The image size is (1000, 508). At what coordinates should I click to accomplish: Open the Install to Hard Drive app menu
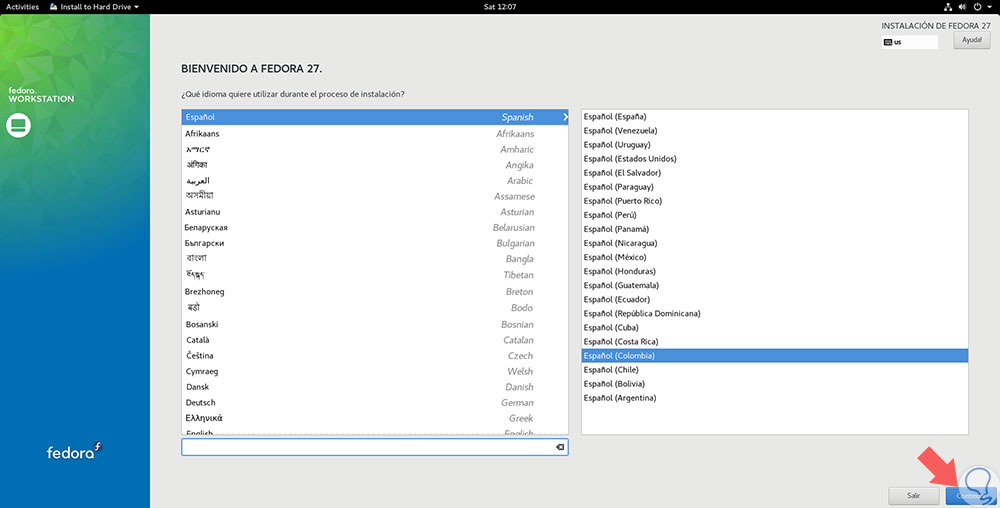(94, 6)
